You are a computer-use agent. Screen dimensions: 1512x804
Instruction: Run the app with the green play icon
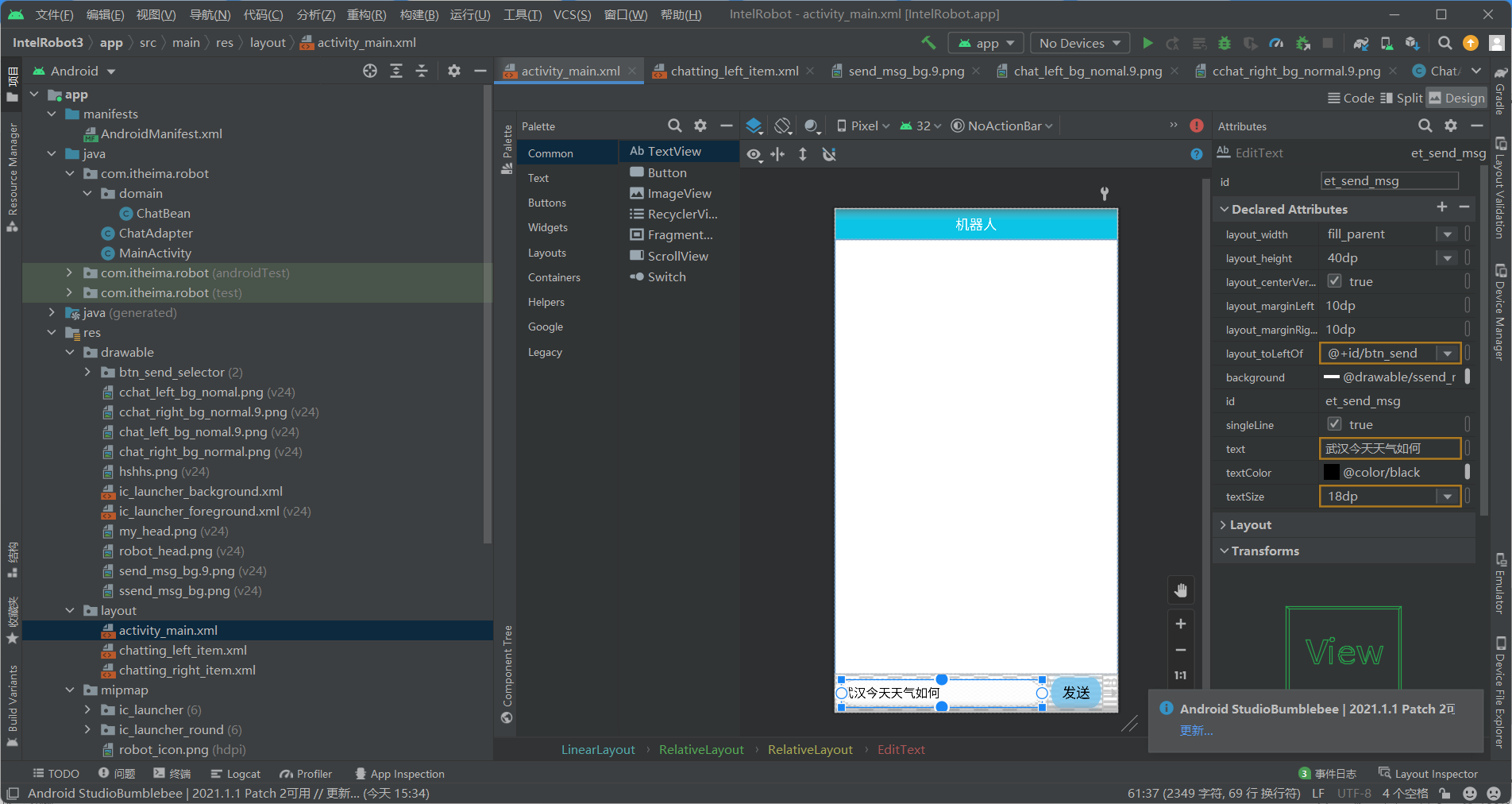pyautogui.click(x=1147, y=43)
